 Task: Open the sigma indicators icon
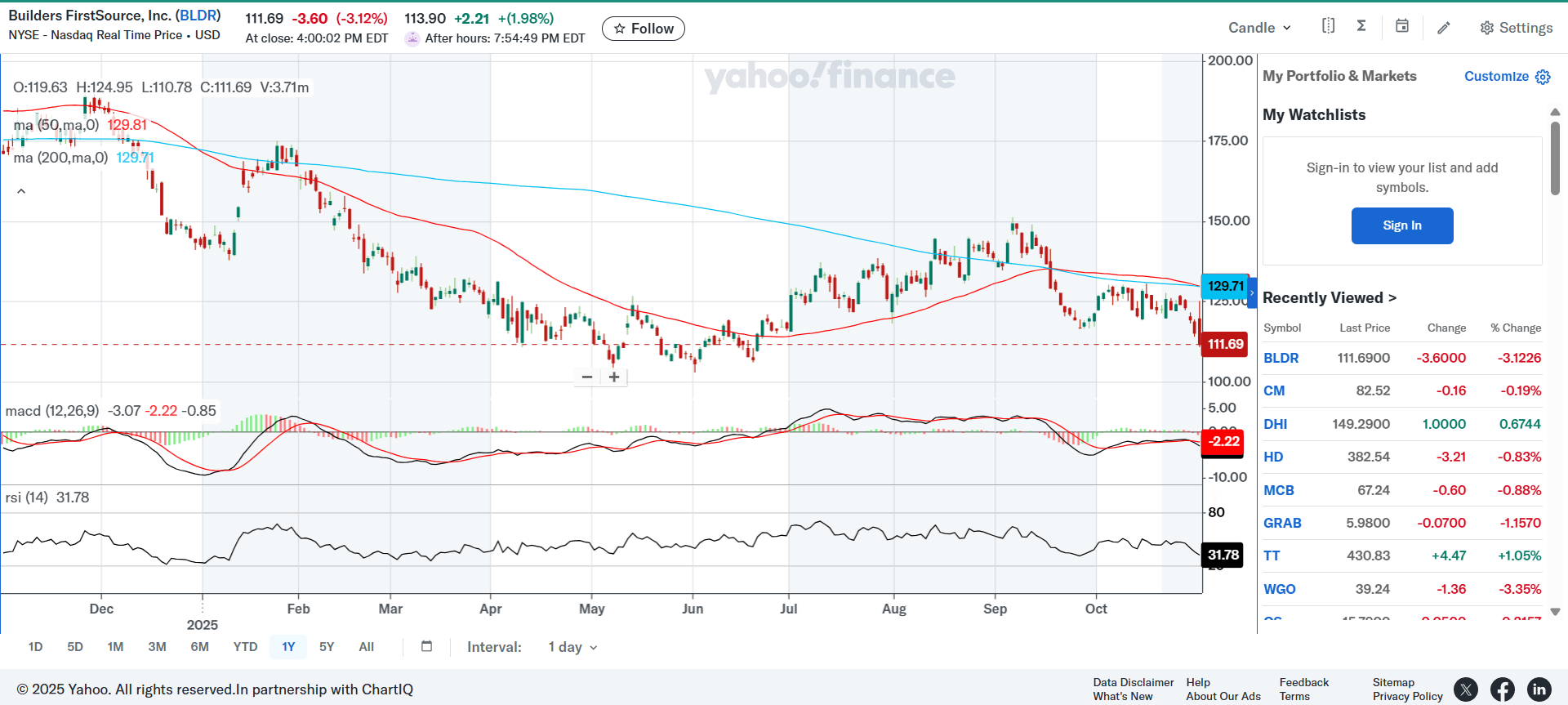[1361, 26]
